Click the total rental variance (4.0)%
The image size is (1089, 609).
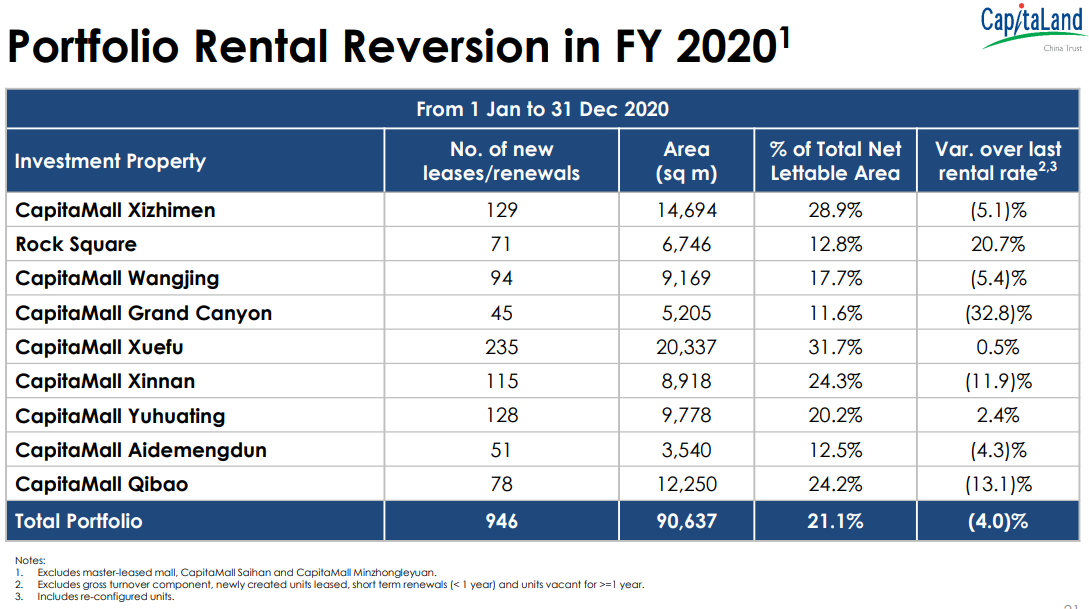998,522
